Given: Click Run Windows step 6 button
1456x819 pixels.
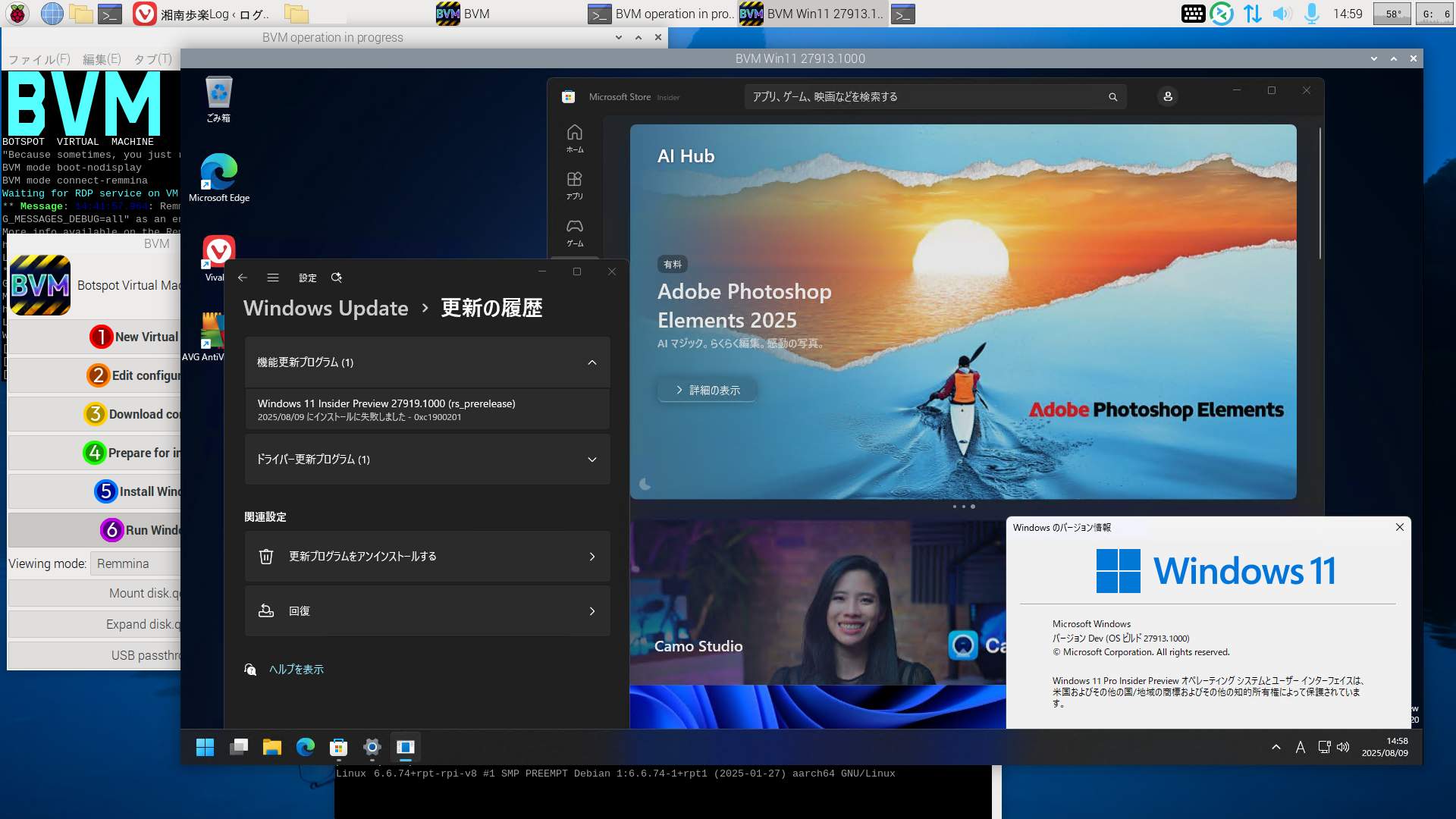Looking at the screenshot, I should coord(95,530).
